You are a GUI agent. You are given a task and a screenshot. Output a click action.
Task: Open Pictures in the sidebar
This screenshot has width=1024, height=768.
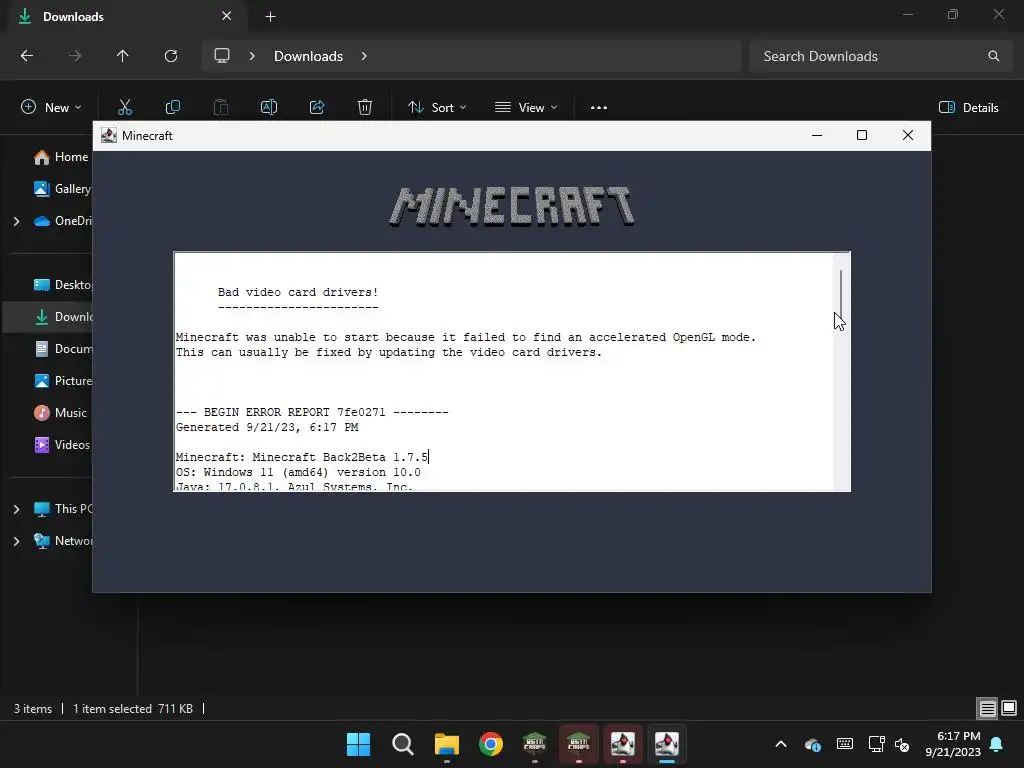click(62, 381)
